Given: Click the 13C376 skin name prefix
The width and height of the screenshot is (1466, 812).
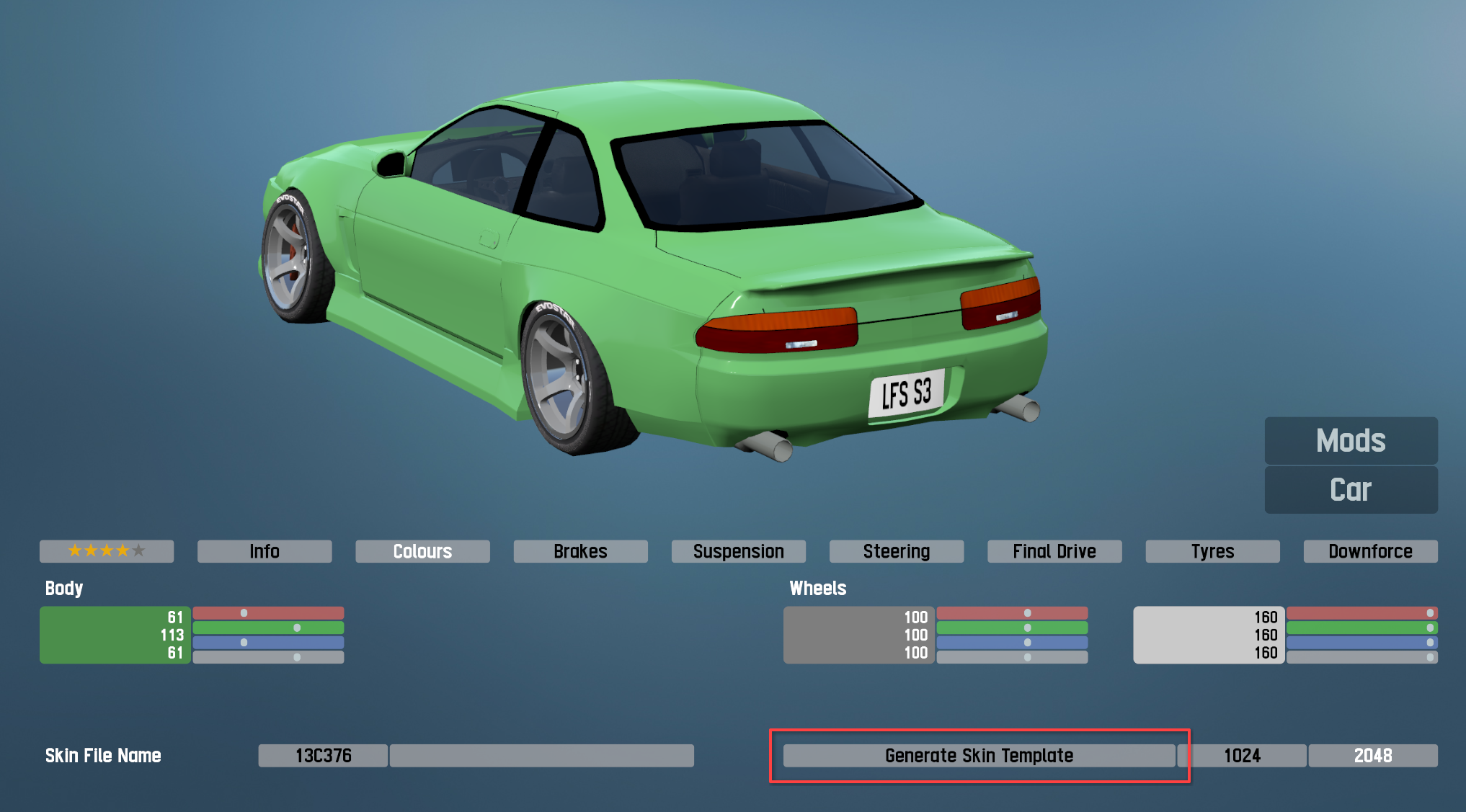Looking at the screenshot, I should (x=323, y=755).
